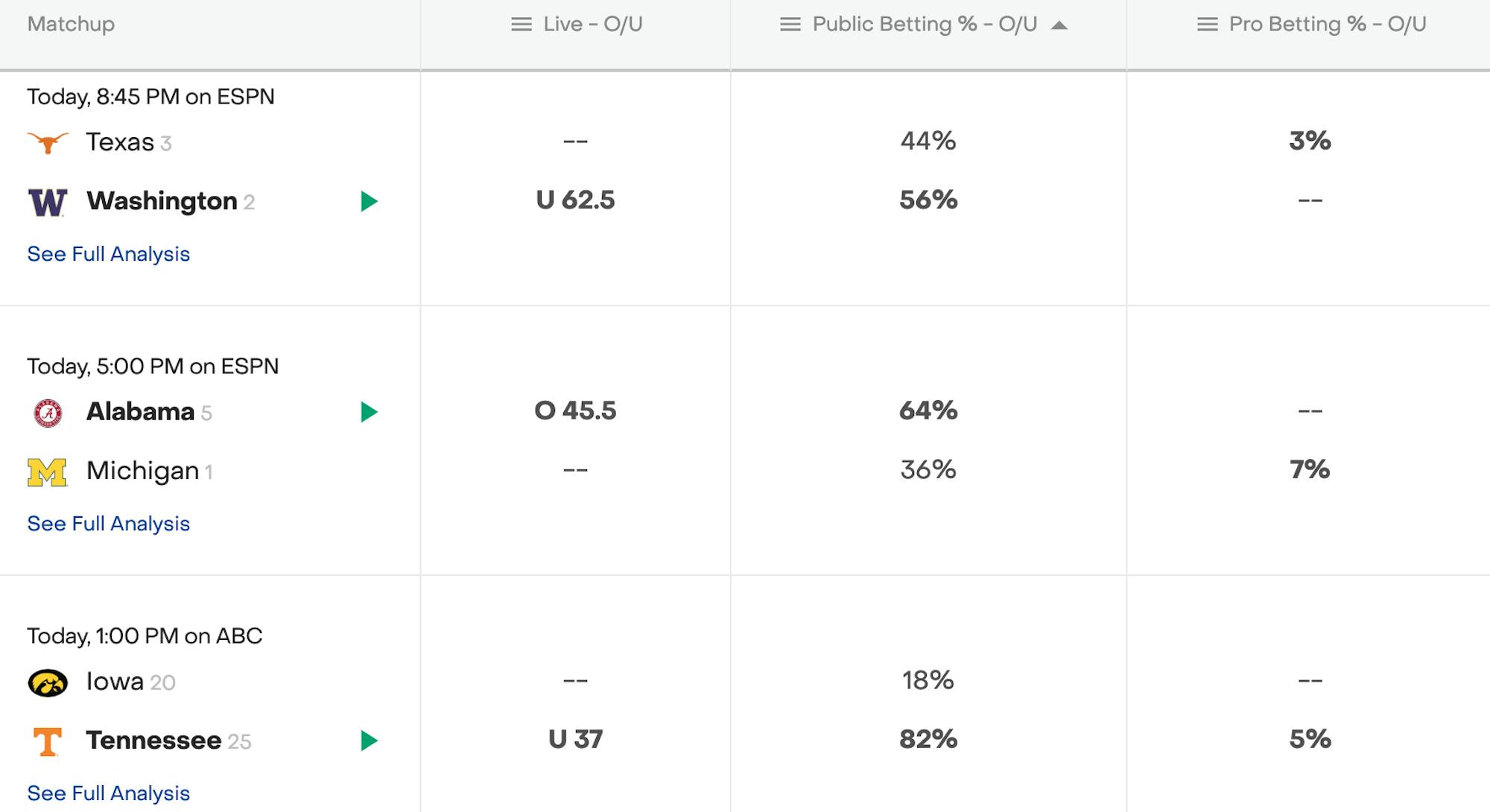Click the Texas Longhorns logo
Image resolution: width=1490 pixels, height=812 pixels.
pos(48,142)
